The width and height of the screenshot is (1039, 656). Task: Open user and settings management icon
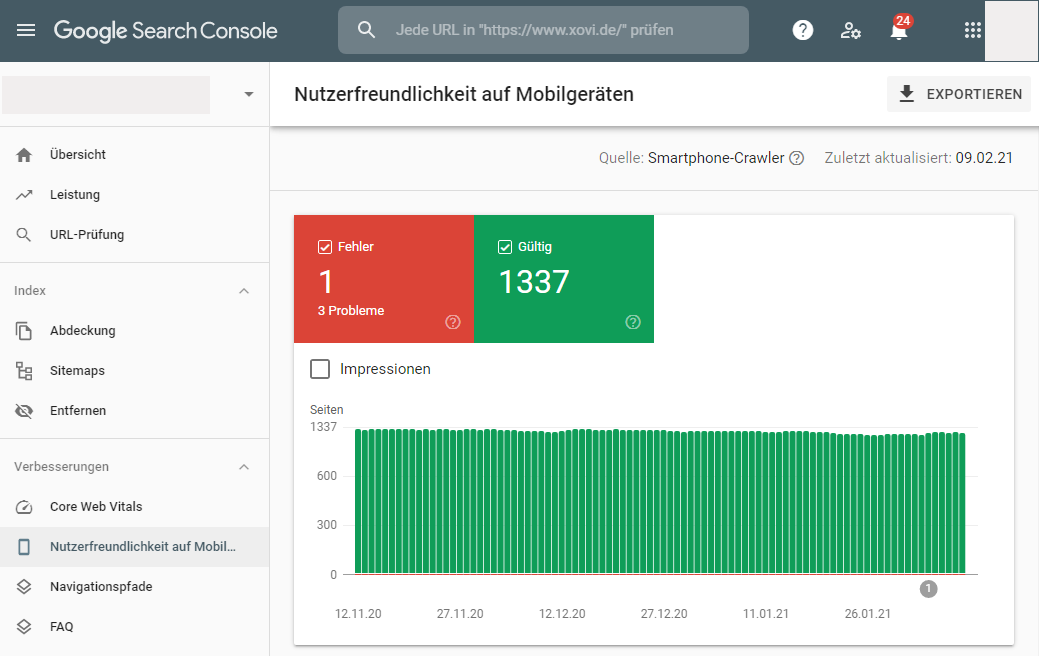[851, 30]
